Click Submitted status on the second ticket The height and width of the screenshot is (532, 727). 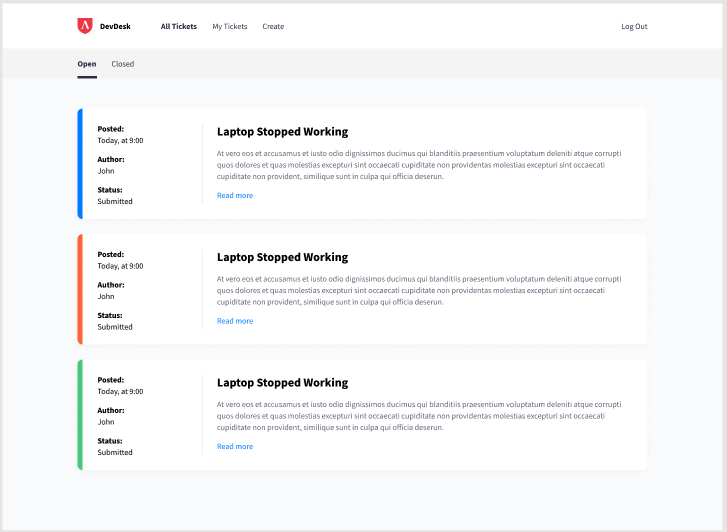tap(115, 327)
